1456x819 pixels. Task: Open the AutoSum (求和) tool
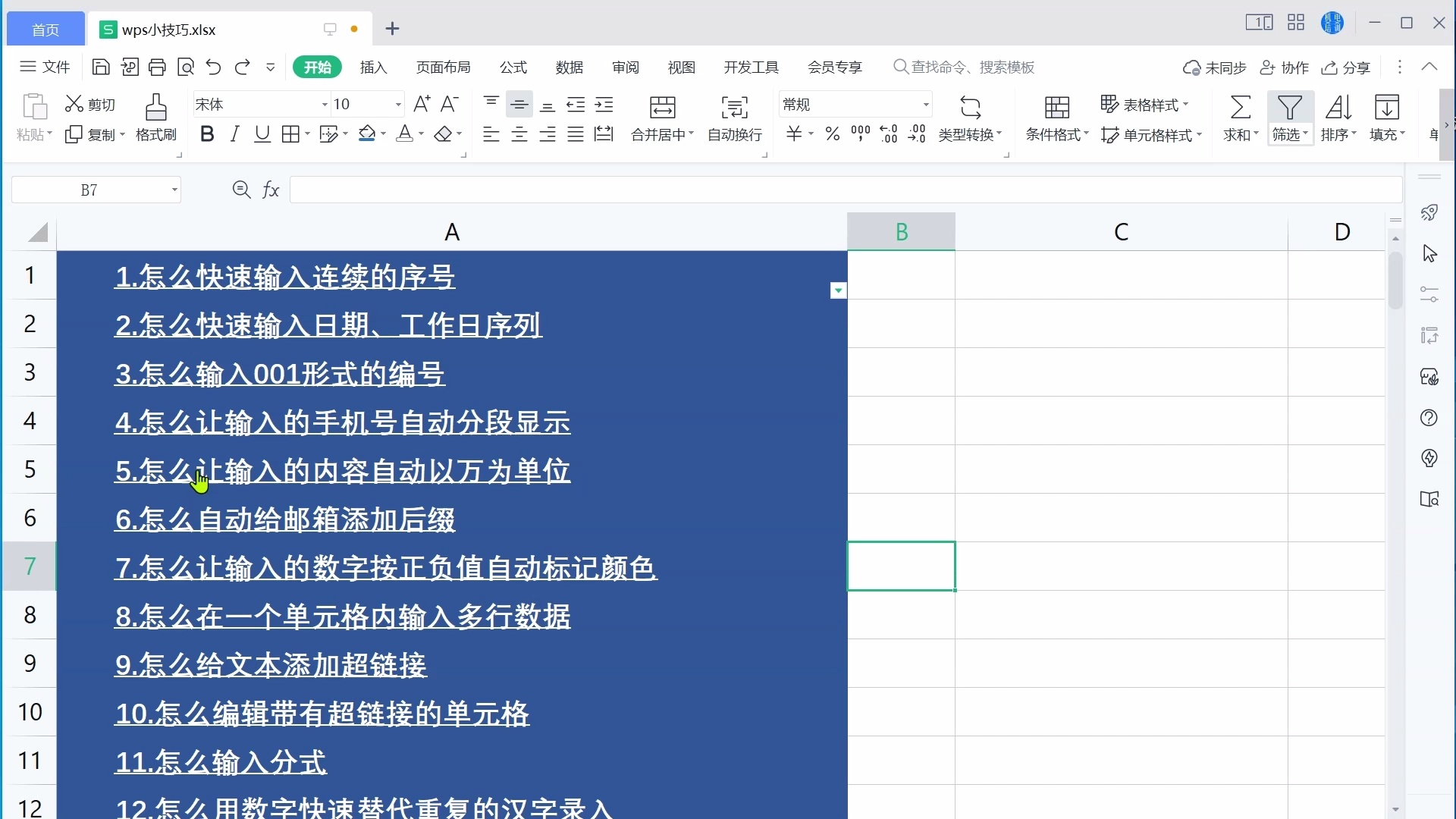[x=1240, y=108]
